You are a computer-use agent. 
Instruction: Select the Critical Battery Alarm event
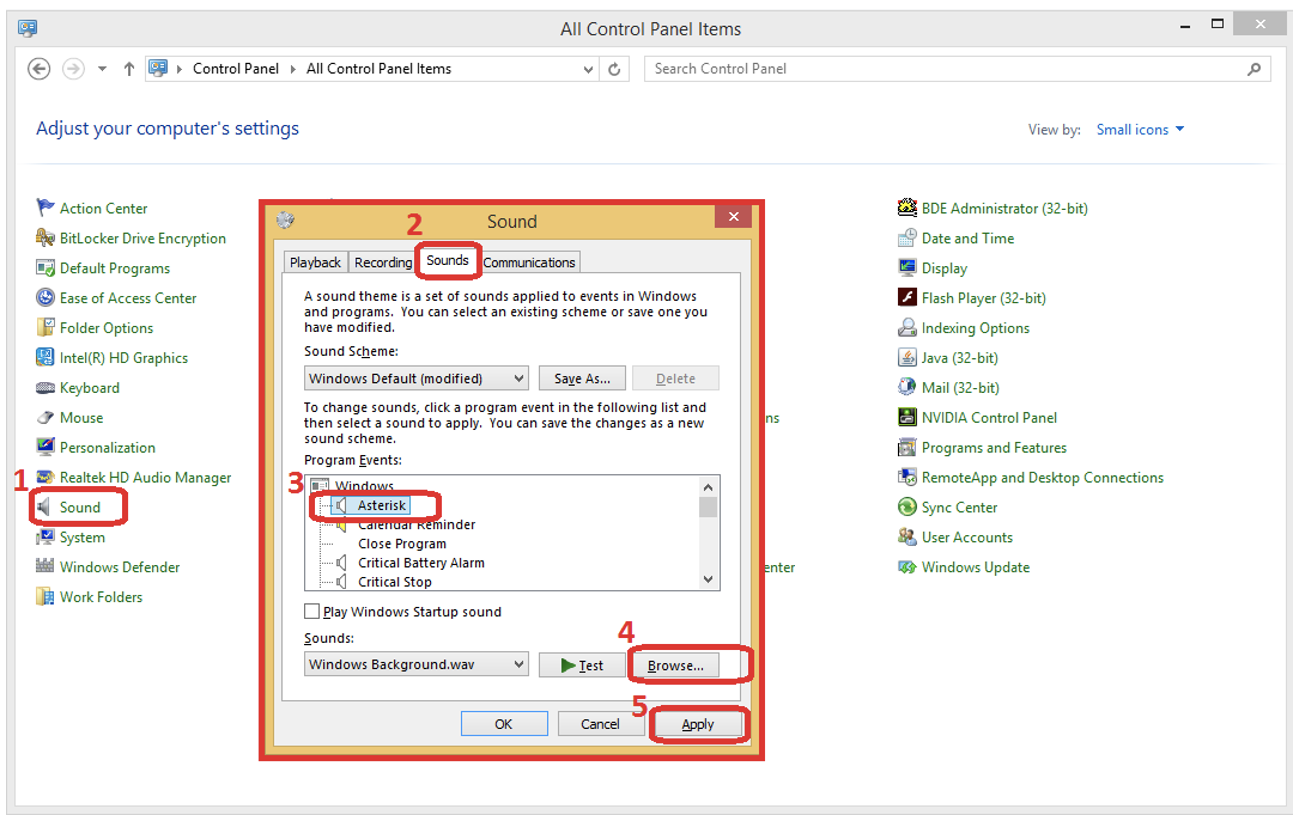(x=420, y=563)
